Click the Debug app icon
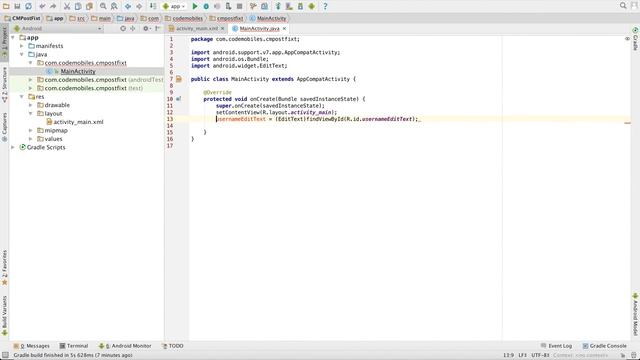 pyautogui.click(x=206, y=6)
